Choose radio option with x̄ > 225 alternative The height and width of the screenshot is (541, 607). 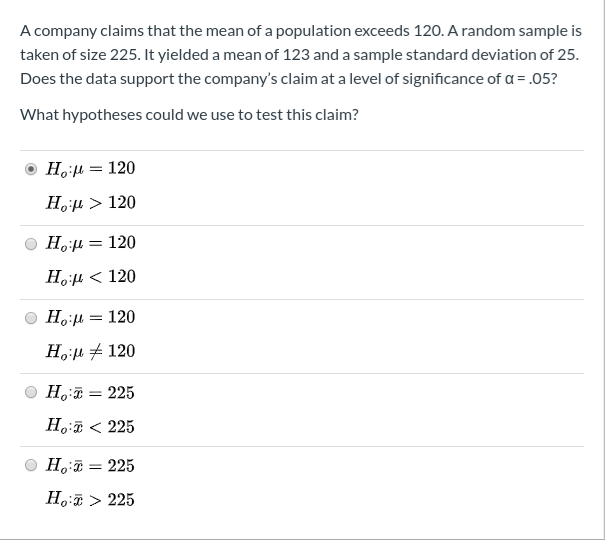[31, 465]
